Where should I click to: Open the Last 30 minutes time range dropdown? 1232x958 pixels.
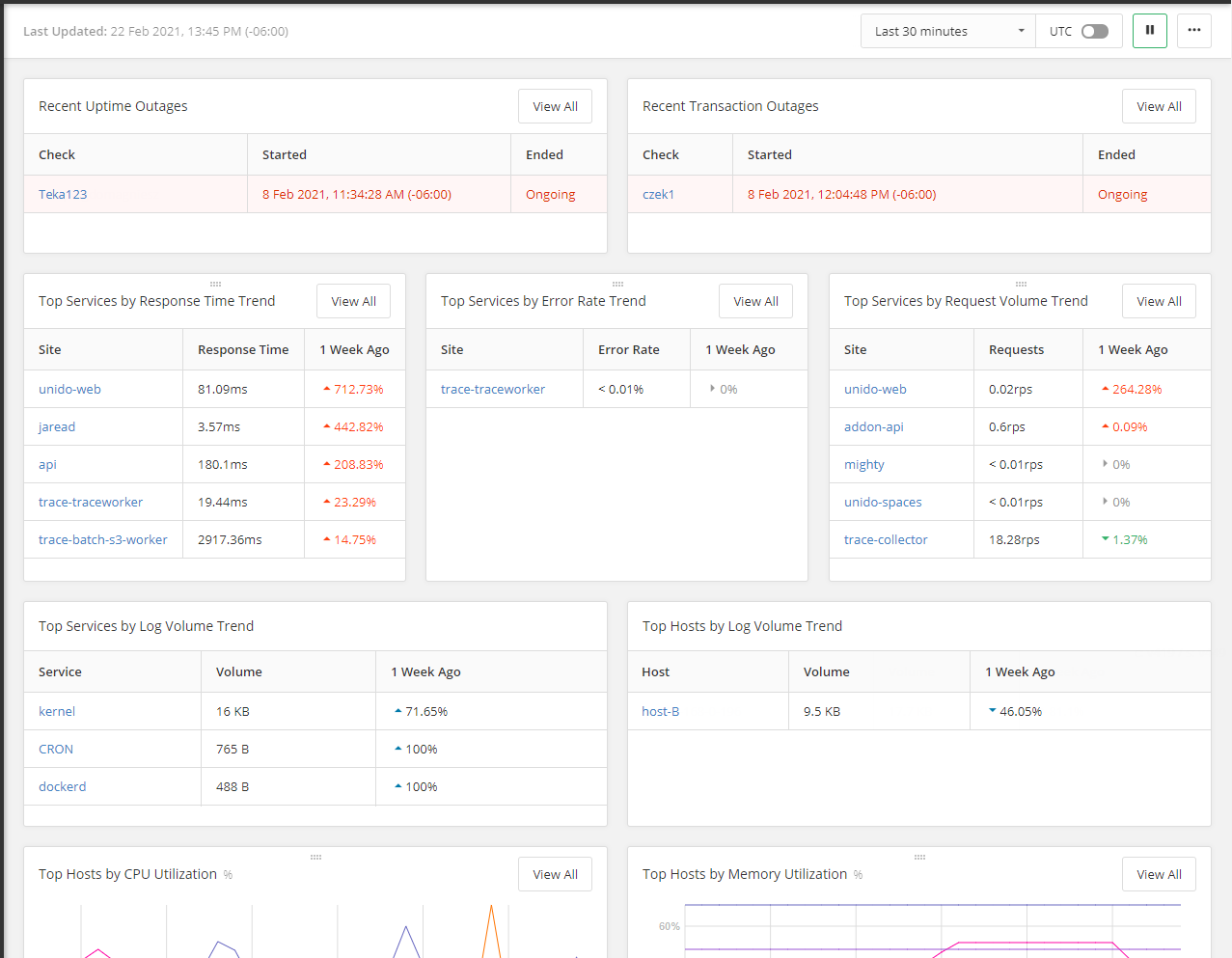tap(947, 31)
